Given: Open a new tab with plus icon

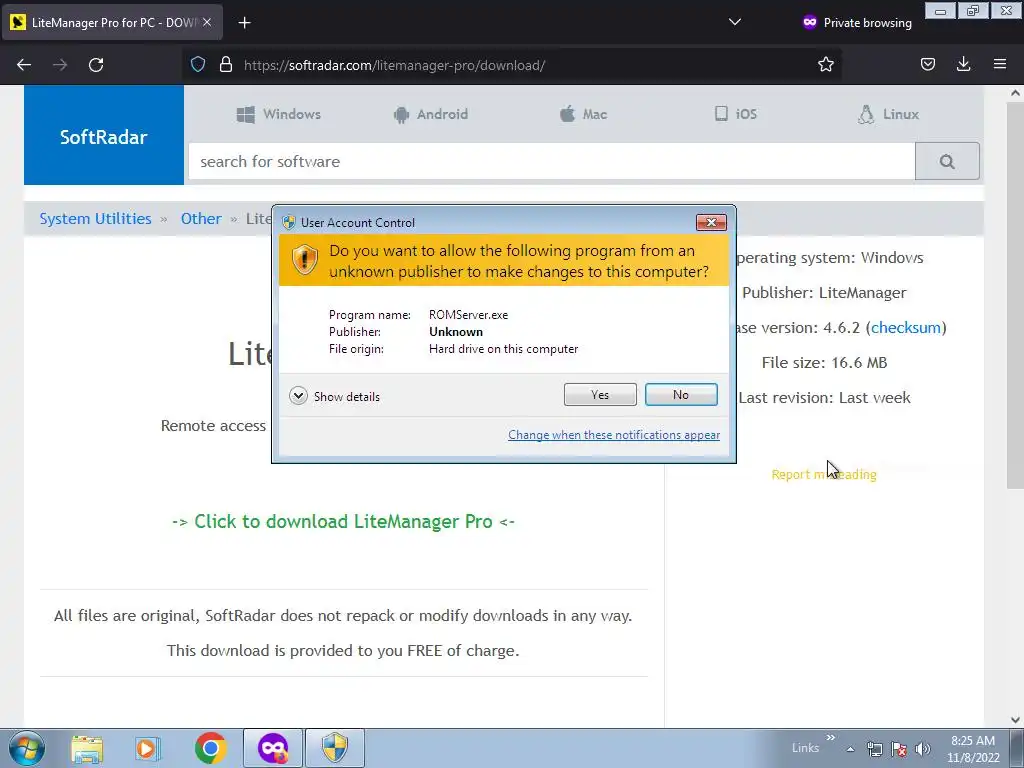Looking at the screenshot, I should pyautogui.click(x=244, y=23).
